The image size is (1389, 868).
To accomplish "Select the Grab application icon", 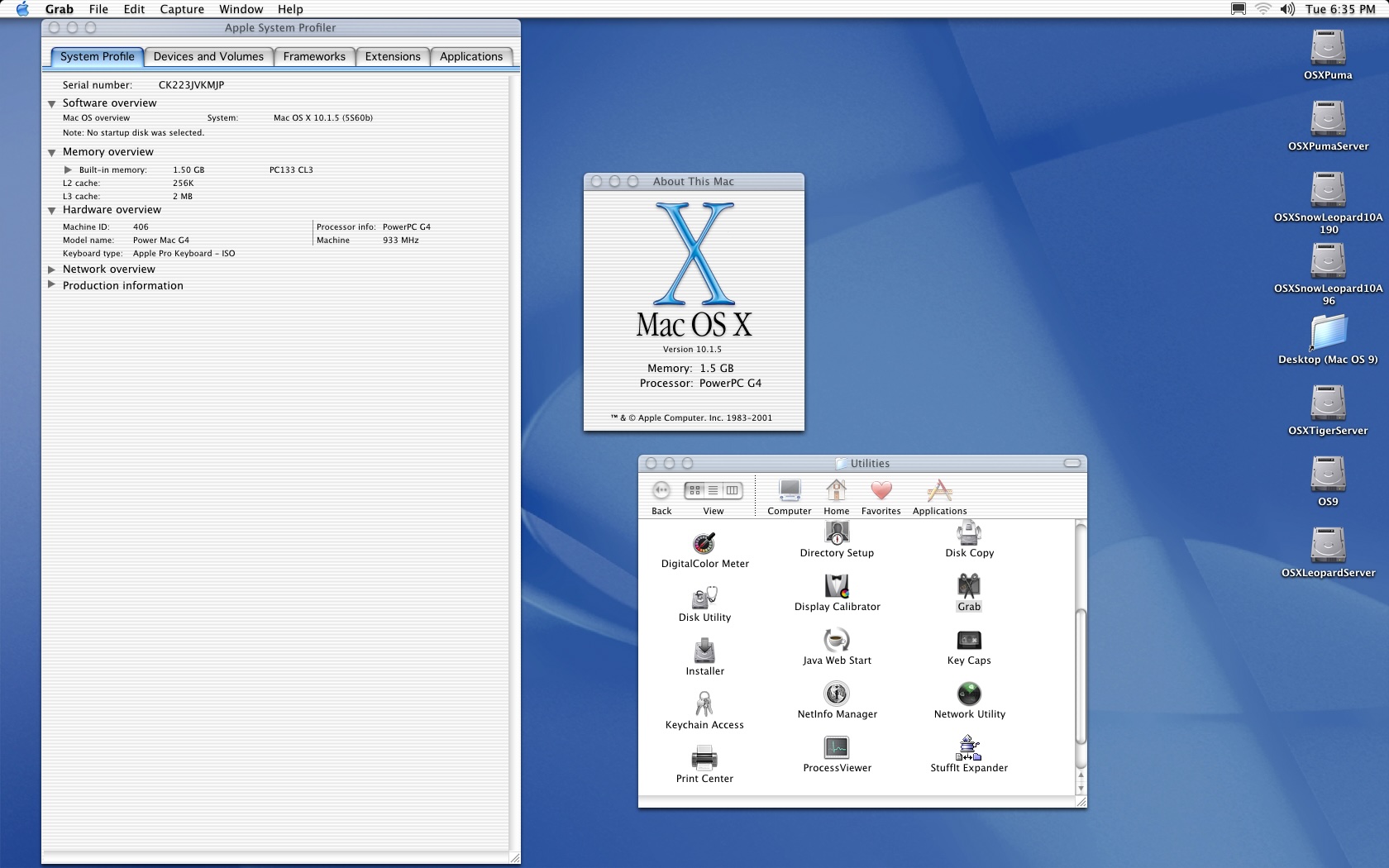I will [969, 587].
